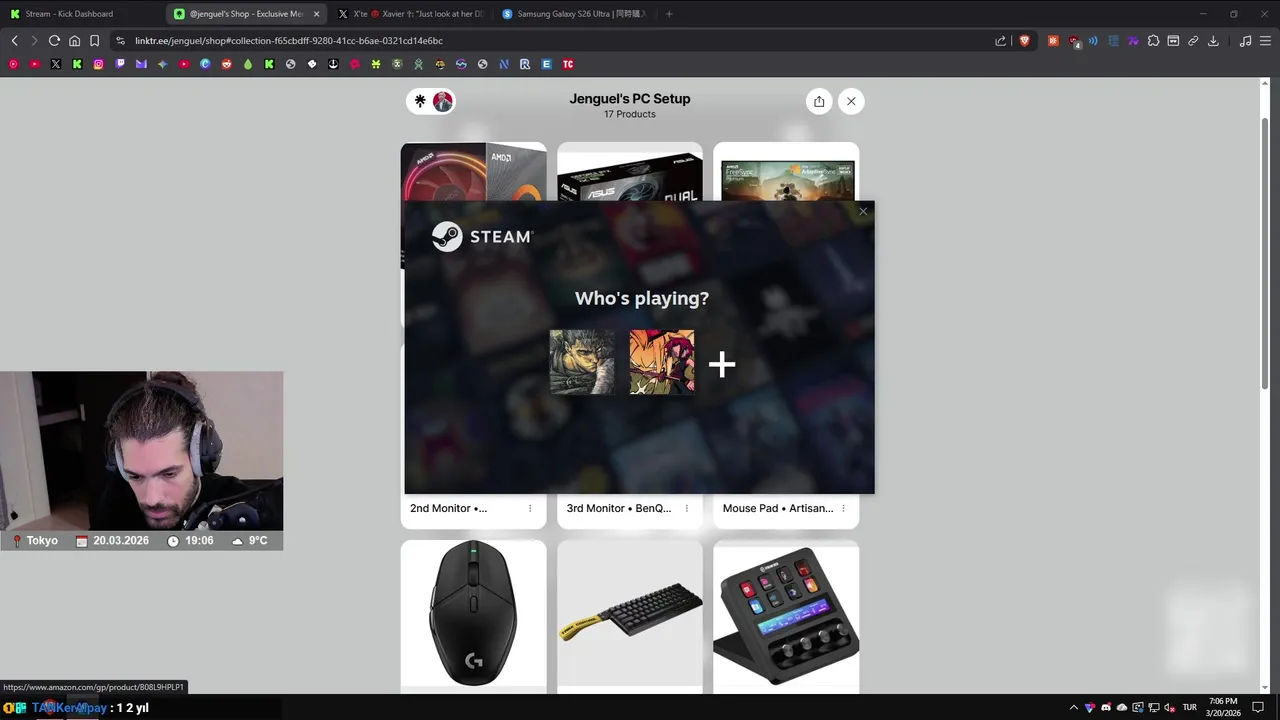This screenshot has width=1280, height=720.
Task: Click the address bar with linktr.ee URL
Action: (560, 41)
